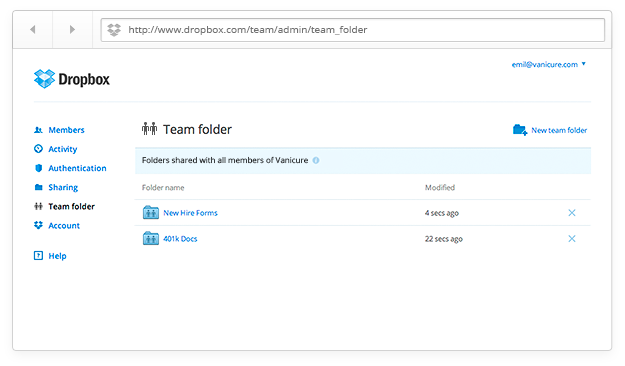Go to the Sharing section
625x366 pixels.
pos(63,187)
